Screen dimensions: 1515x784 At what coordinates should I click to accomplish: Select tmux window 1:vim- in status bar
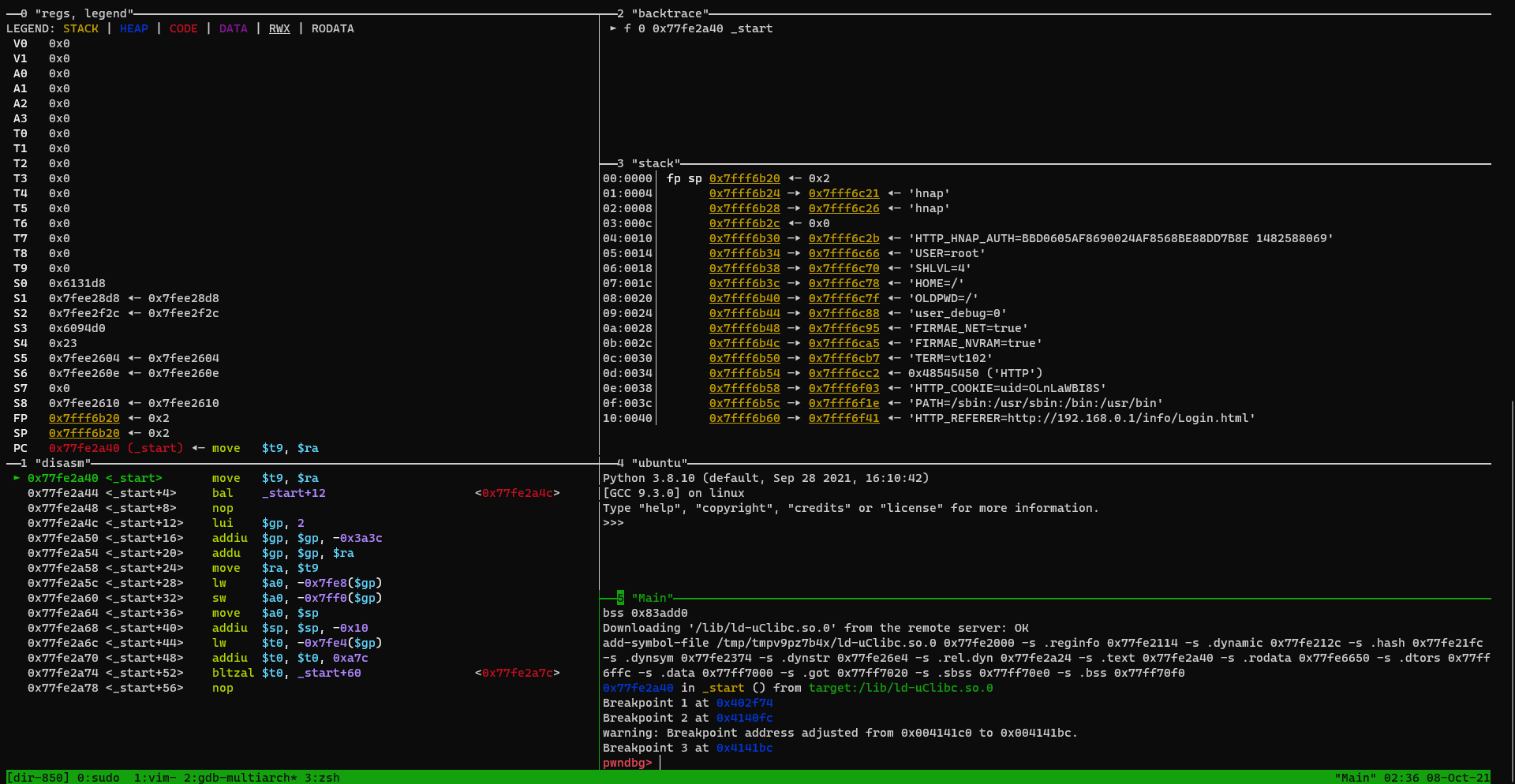pos(155,778)
